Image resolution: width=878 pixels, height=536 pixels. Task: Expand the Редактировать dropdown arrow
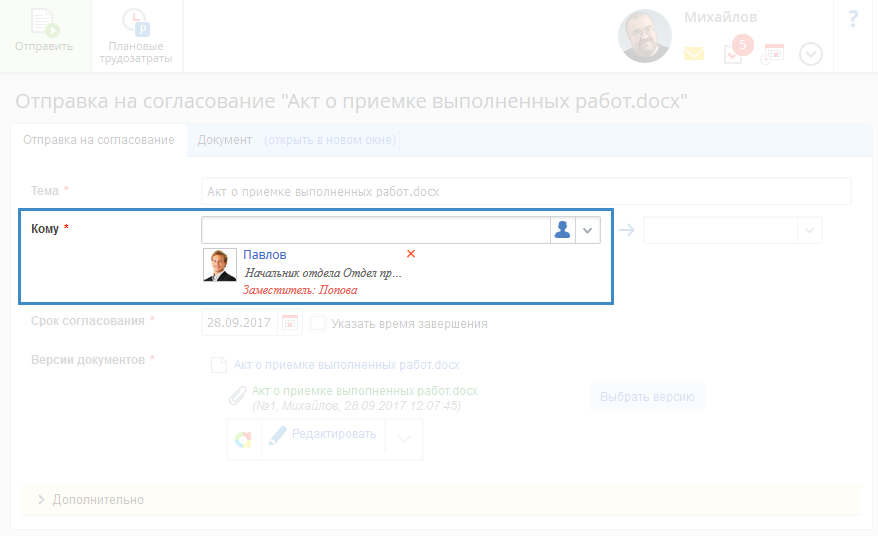(404, 439)
